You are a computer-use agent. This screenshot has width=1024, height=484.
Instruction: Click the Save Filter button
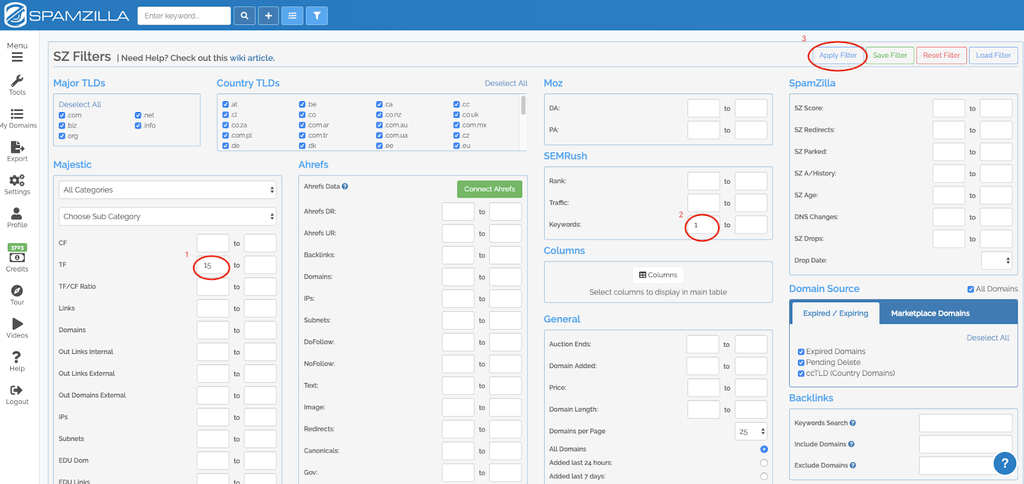(x=890, y=56)
